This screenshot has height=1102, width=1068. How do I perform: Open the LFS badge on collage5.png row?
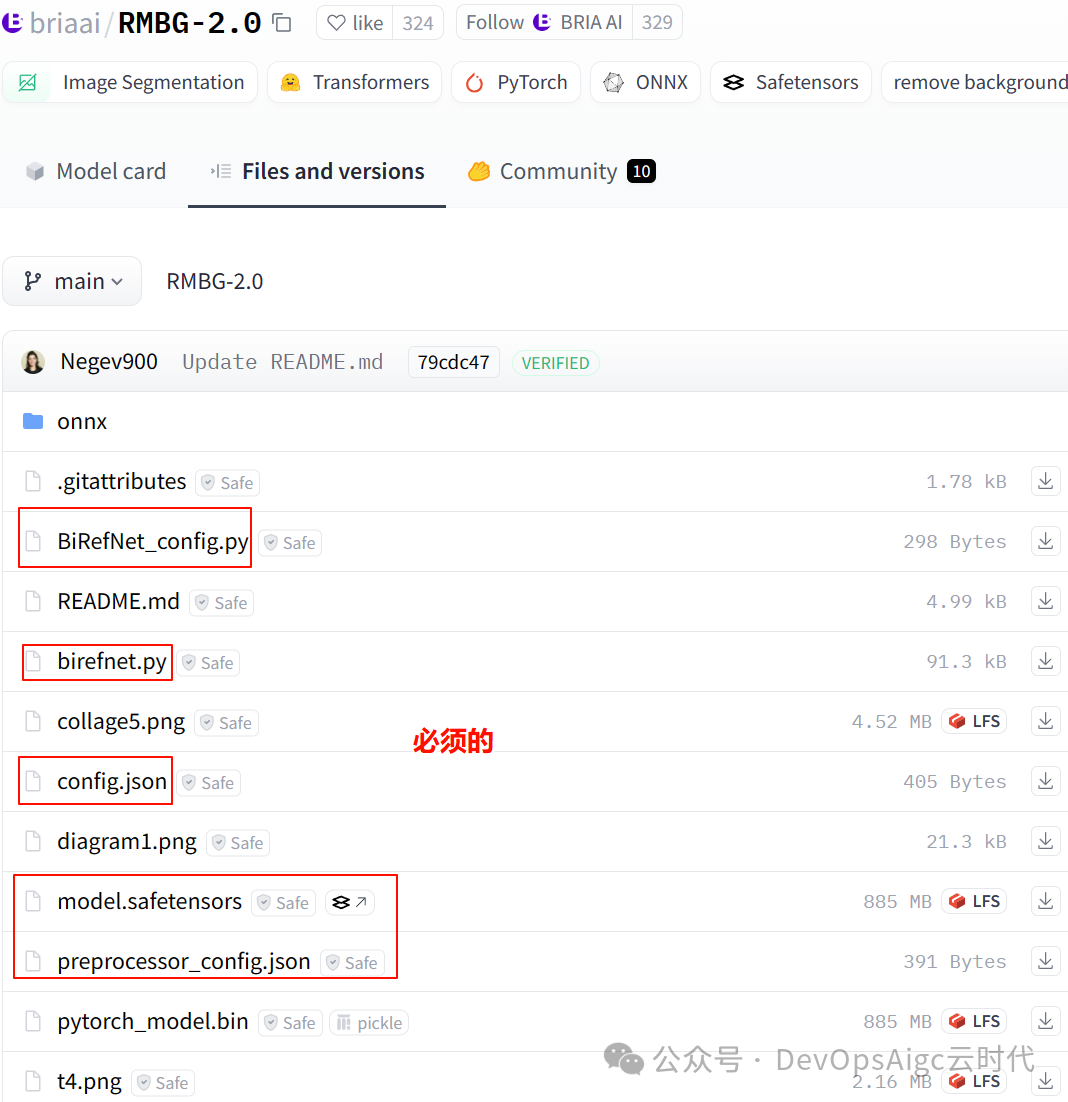pos(974,721)
